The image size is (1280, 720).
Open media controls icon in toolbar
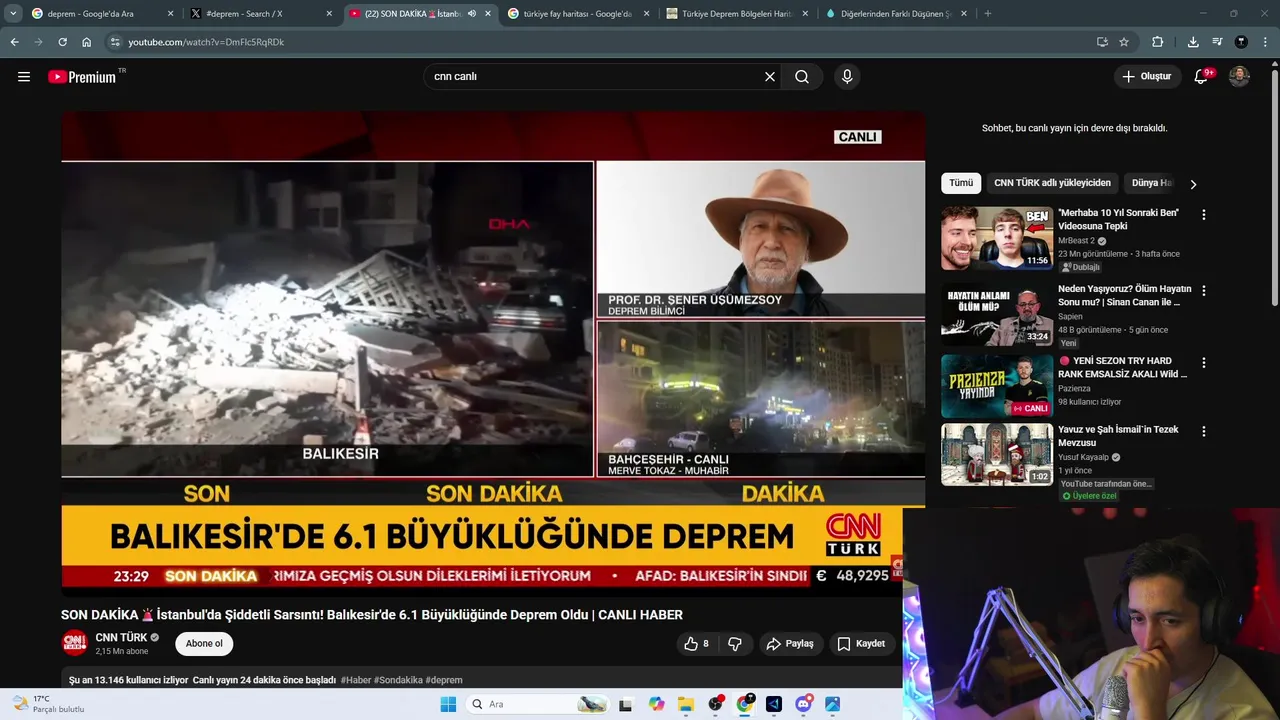1217,42
